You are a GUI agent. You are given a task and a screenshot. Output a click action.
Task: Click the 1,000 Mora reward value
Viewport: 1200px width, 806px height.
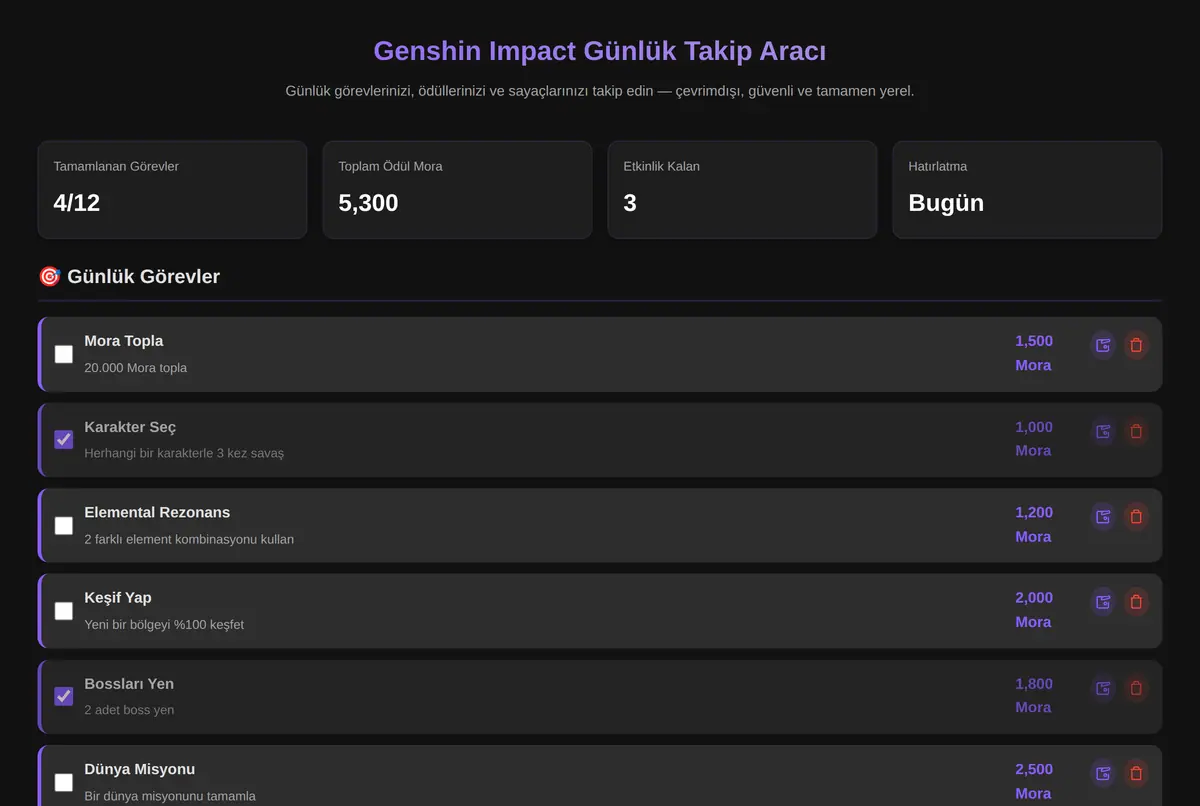(x=1033, y=439)
